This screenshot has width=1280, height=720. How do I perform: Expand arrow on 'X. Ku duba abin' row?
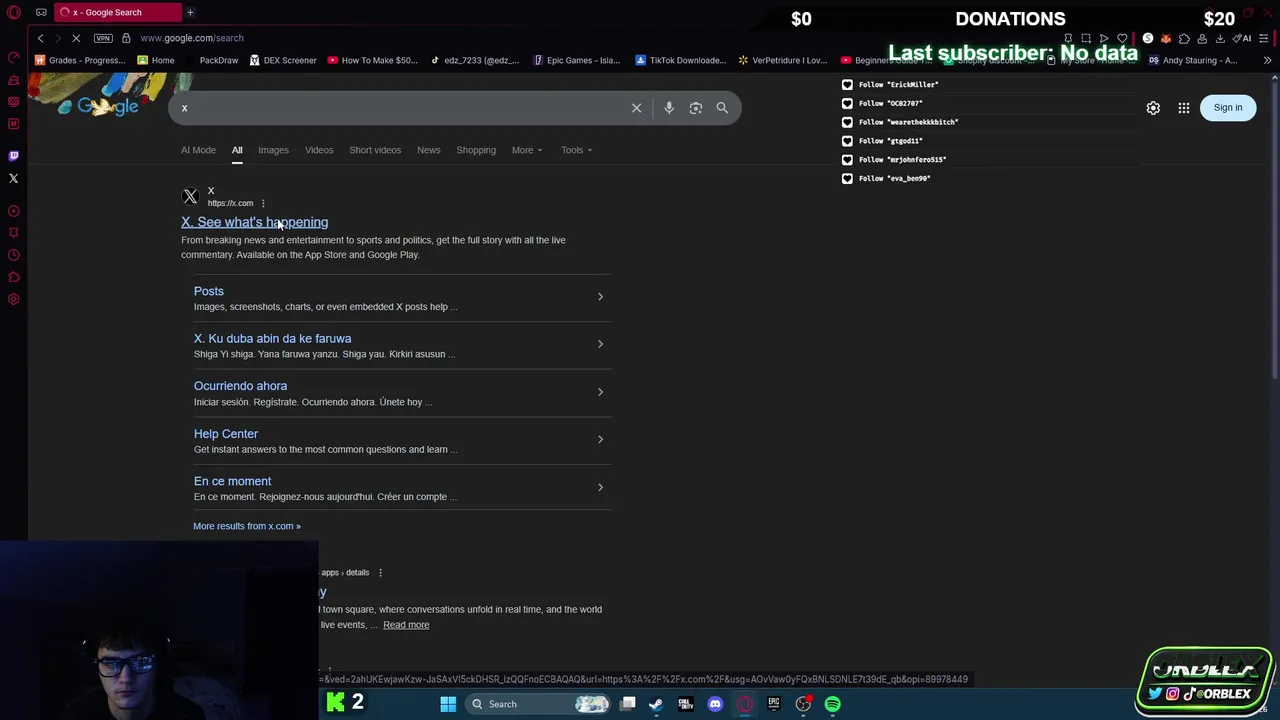600,344
